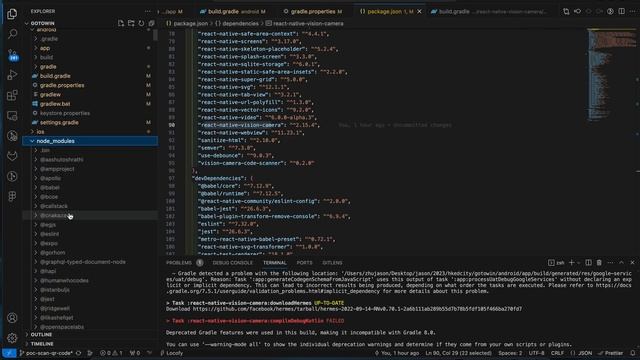The height and width of the screenshot is (360, 640).
Task: Close the bottom panel
Action: [x=632, y=262]
